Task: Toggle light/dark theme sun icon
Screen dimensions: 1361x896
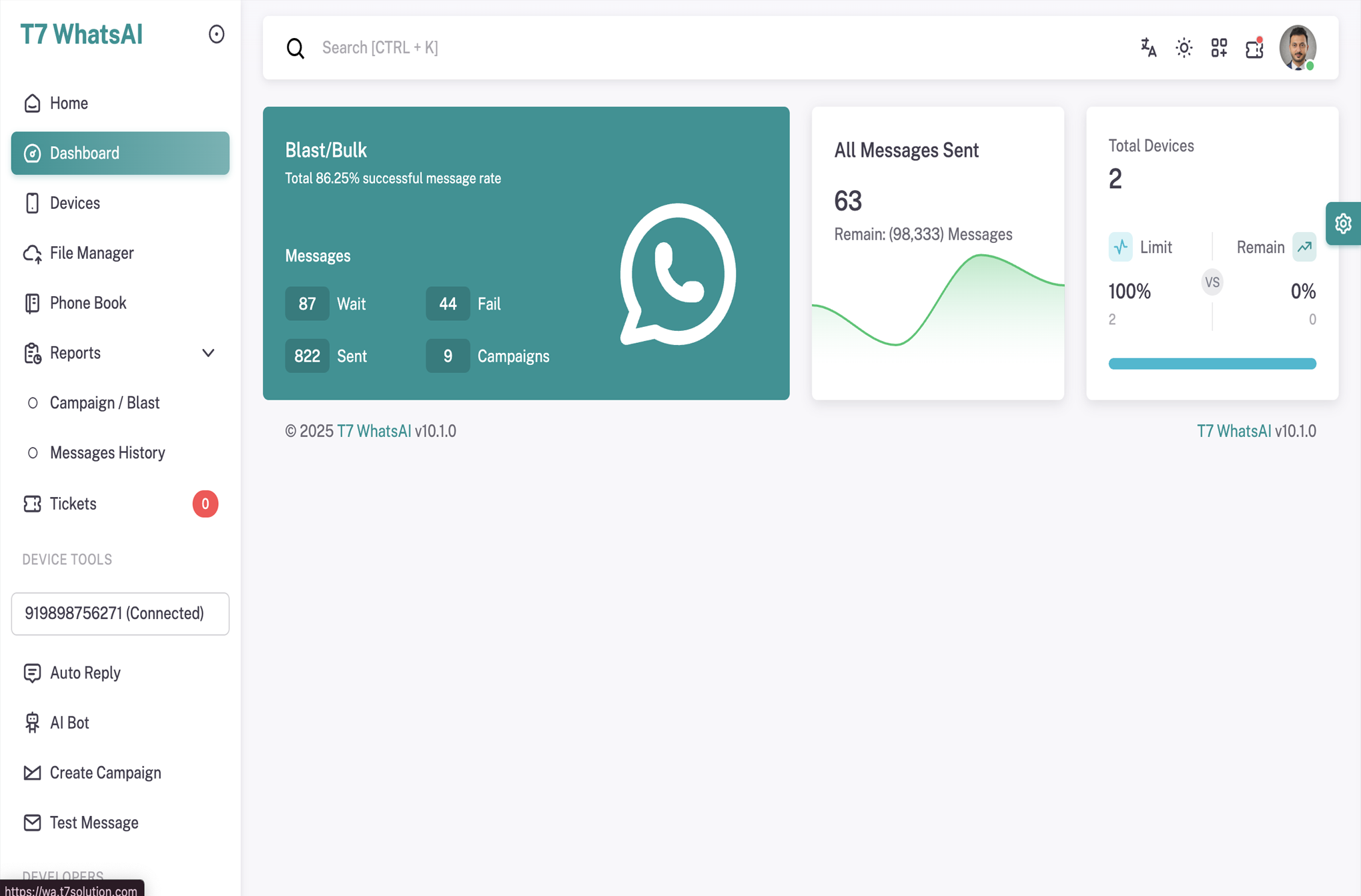Action: click(1184, 48)
